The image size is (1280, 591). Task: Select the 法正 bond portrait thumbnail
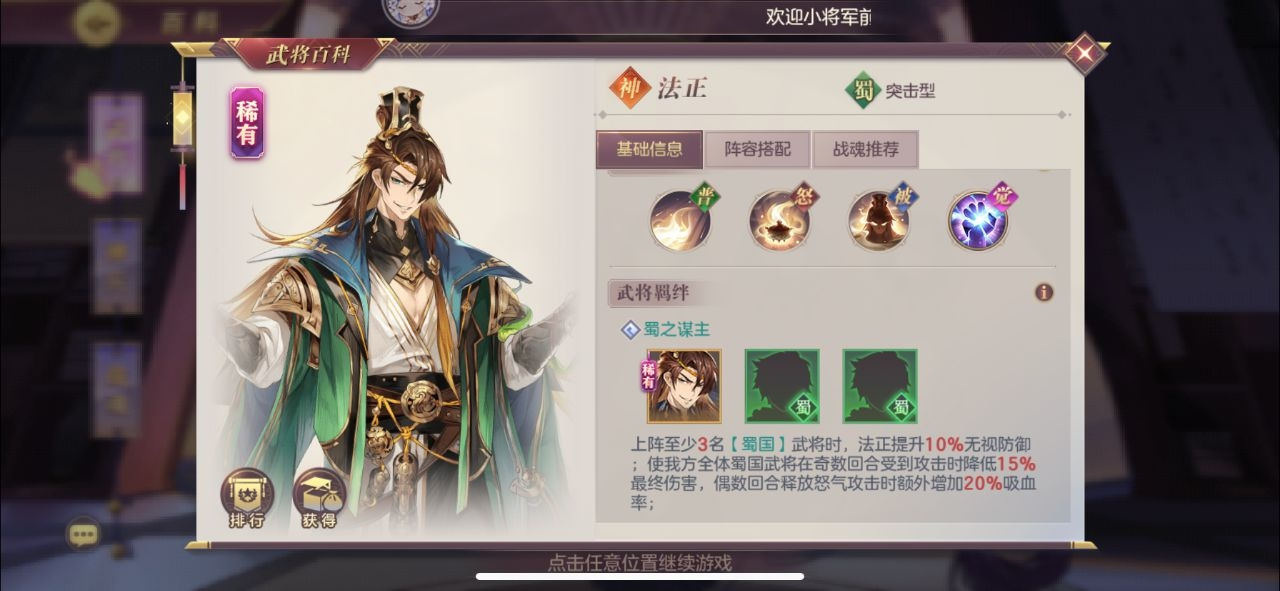[x=683, y=385]
